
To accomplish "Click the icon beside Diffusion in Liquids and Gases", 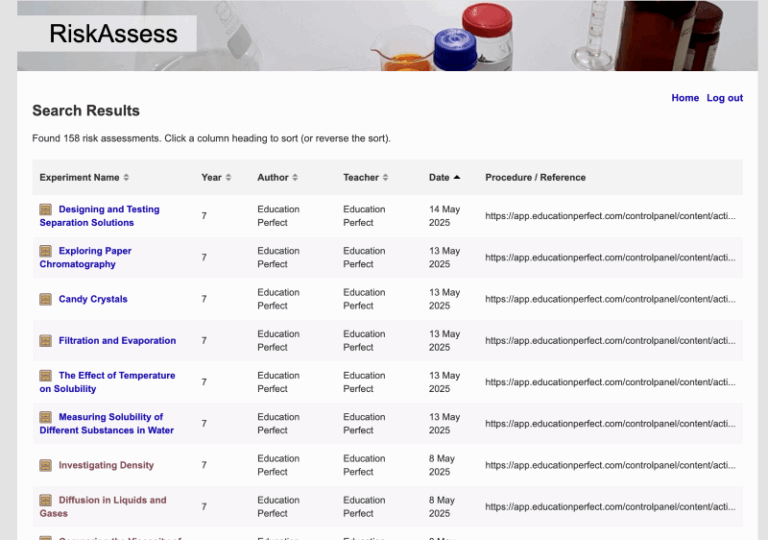I will point(46,500).
